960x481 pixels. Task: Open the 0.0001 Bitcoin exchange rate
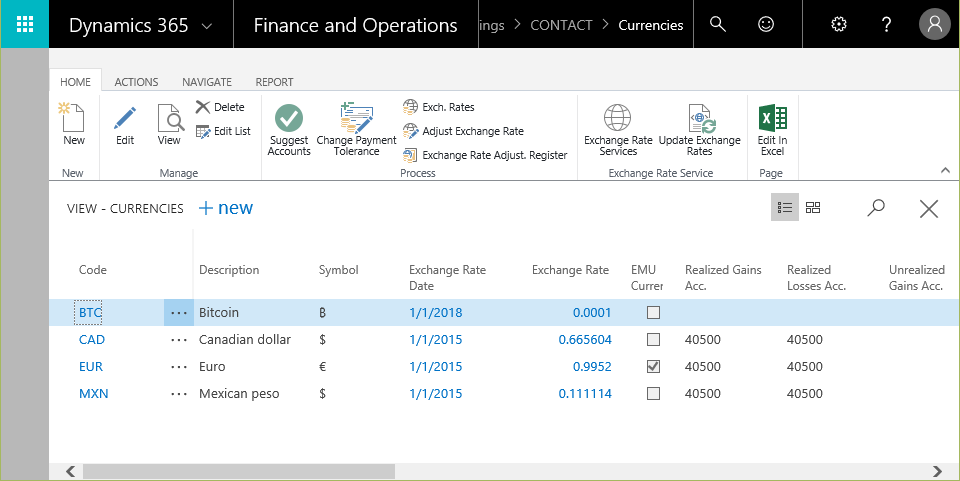pyautogui.click(x=592, y=313)
